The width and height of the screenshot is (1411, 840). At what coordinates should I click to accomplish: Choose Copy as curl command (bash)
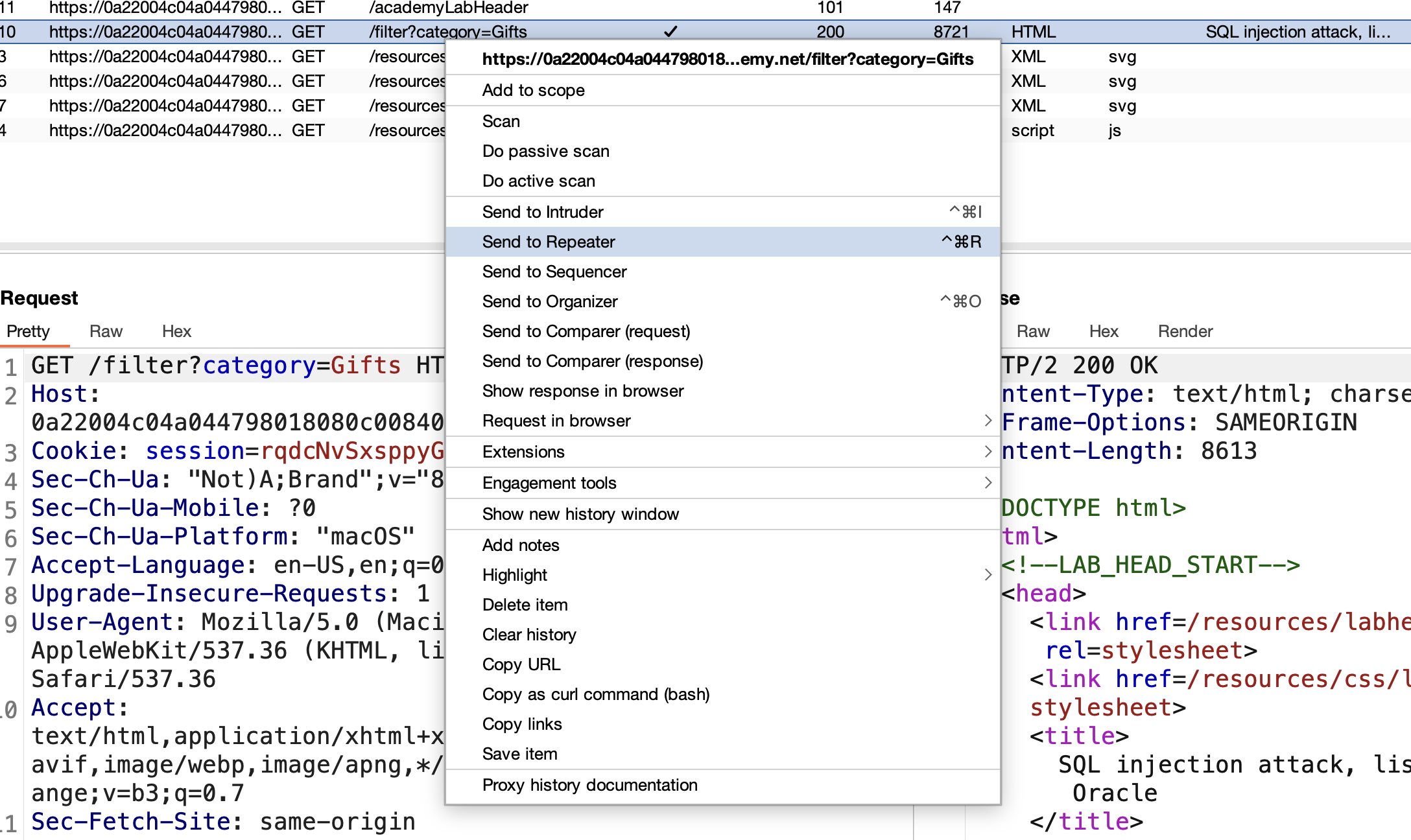click(723, 694)
